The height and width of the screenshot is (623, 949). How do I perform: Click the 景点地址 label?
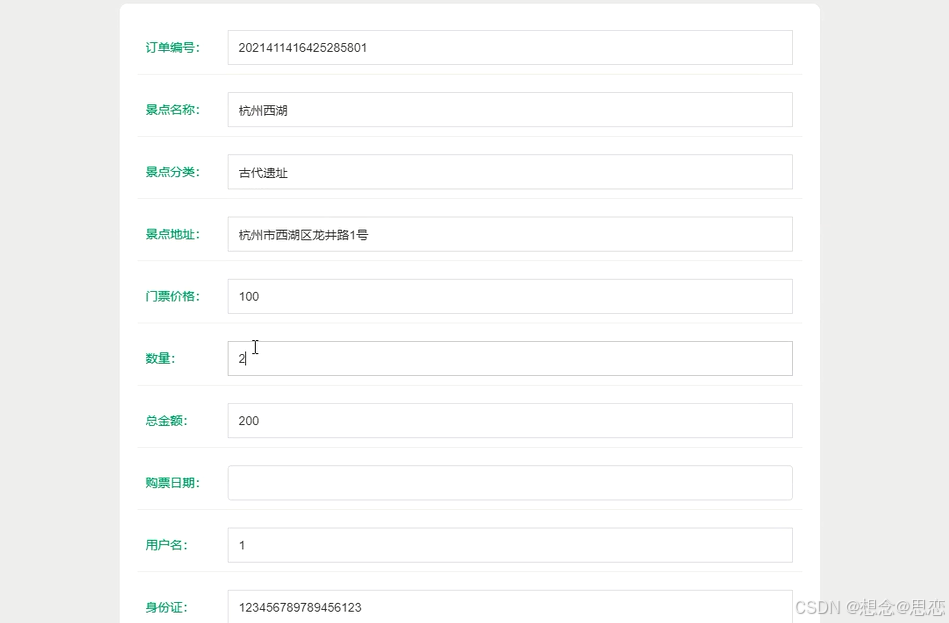coord(172,234)
